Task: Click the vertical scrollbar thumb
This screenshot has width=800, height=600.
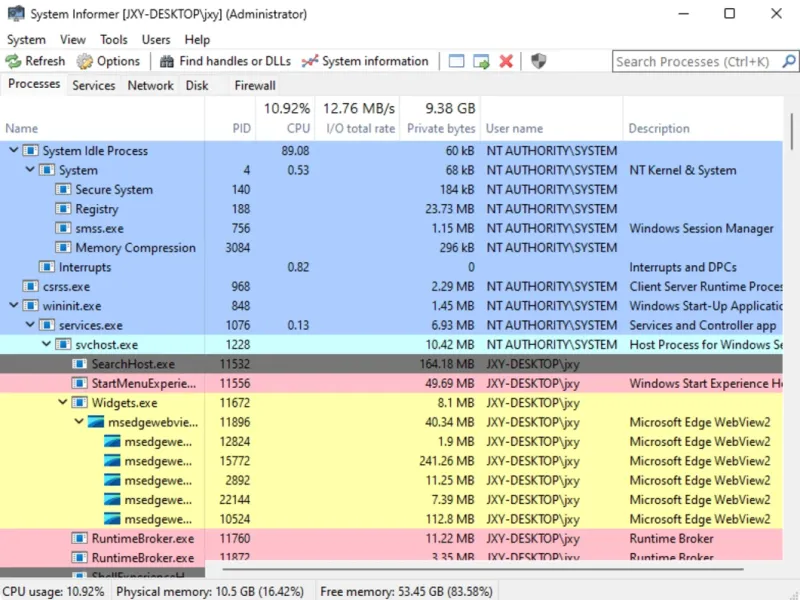Action: pos(792,131)
